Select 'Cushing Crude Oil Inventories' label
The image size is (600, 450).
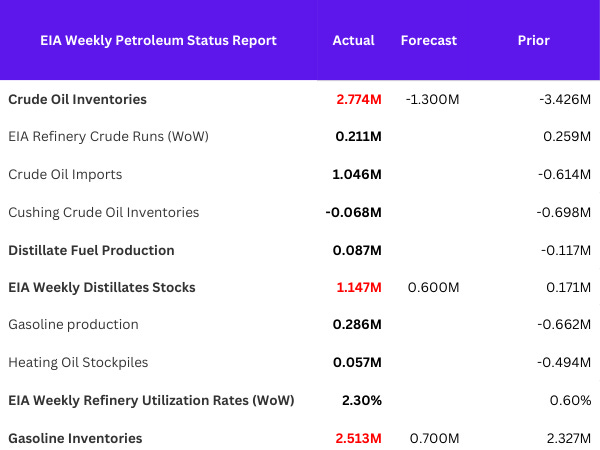(x=104, y=212)
